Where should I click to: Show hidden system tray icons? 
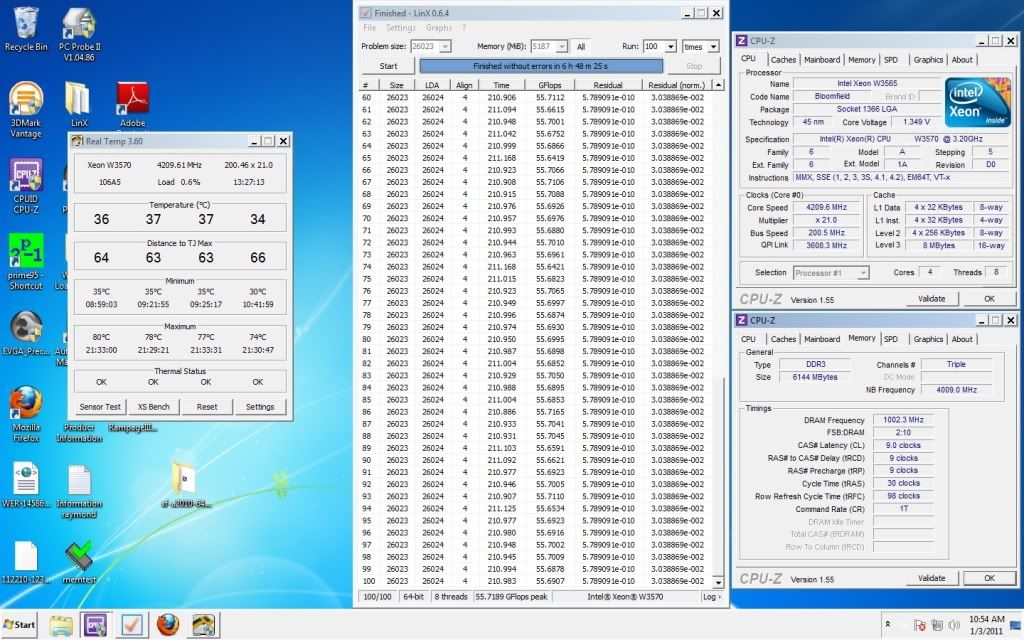coord(888,624)
